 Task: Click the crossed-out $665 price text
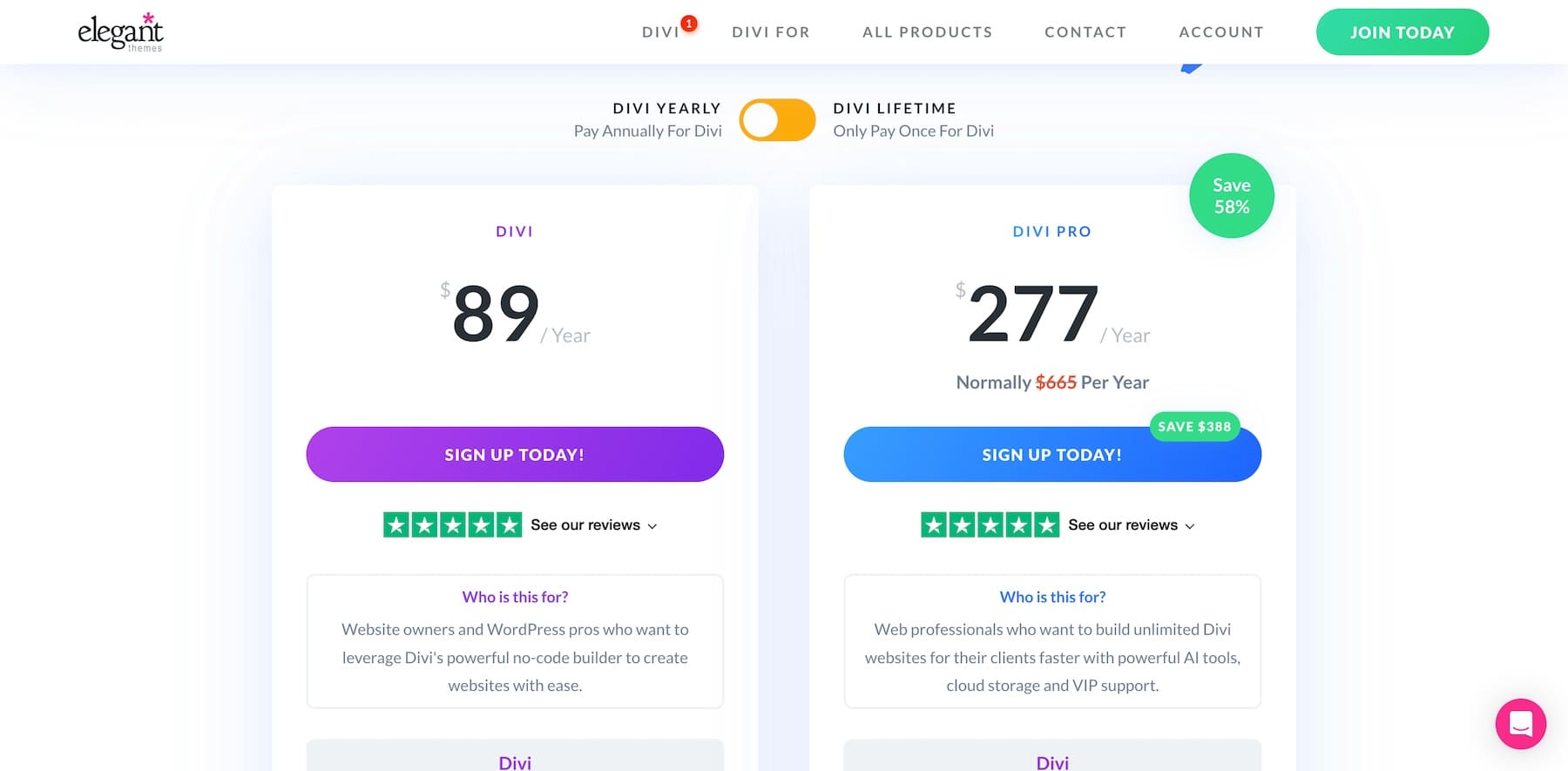[1056, 382]
